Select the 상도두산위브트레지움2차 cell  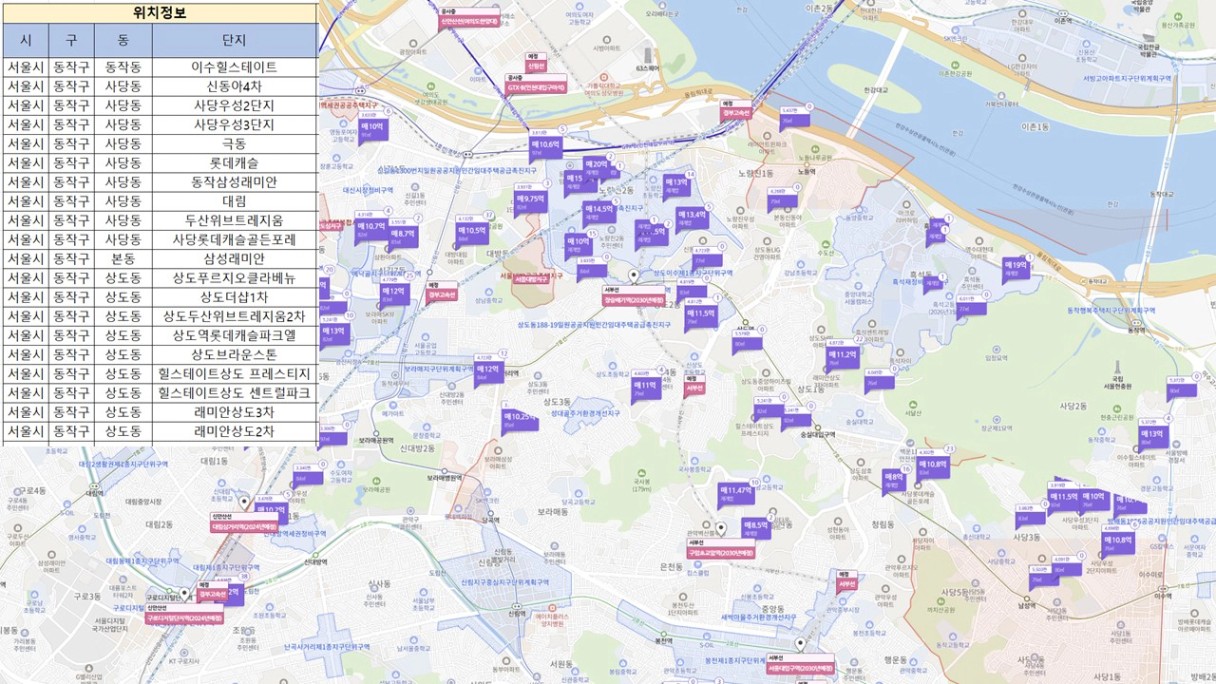(234, 316)
